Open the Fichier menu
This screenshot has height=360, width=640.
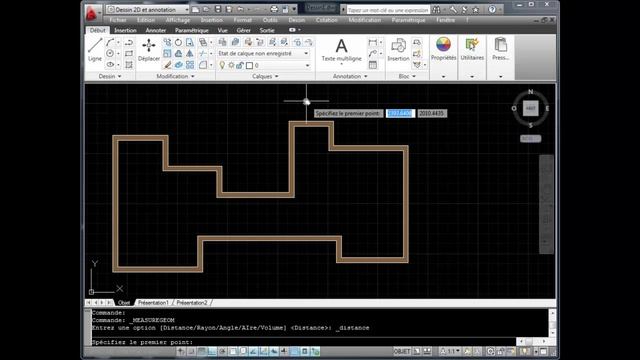(118, 20)
